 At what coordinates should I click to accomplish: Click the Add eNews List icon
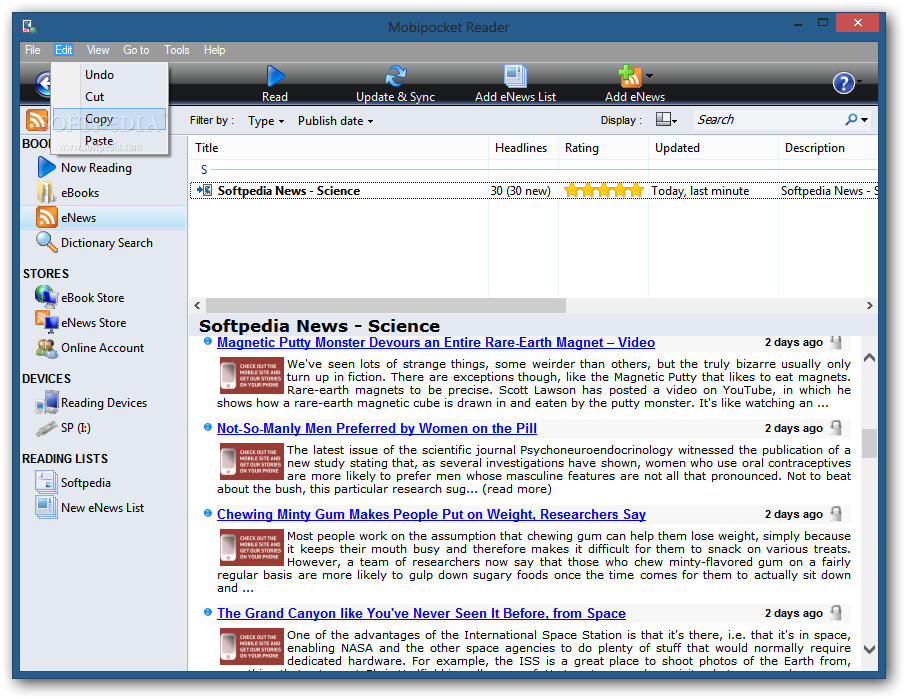click(x=515, y=76)
